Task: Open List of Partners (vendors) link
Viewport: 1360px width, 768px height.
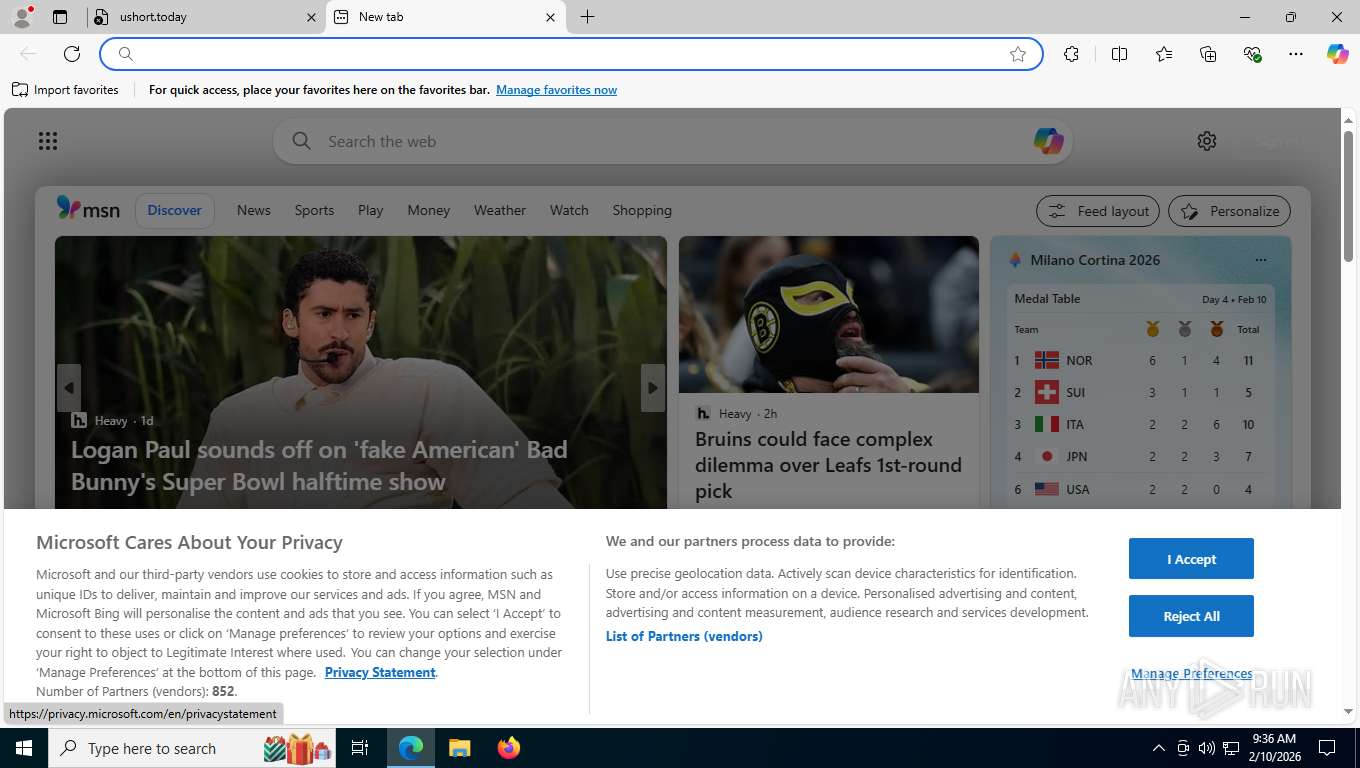Action: click(x=684, y=636)
